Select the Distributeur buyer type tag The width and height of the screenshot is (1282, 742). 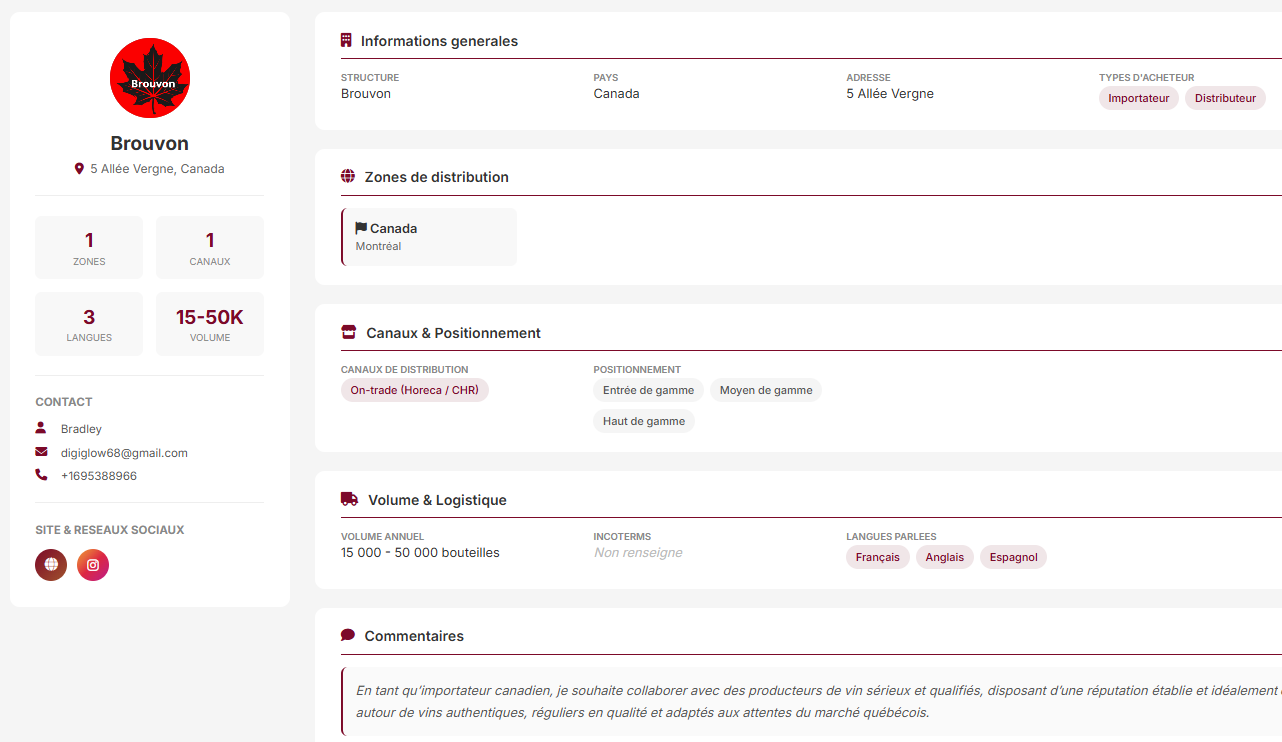1225,98
